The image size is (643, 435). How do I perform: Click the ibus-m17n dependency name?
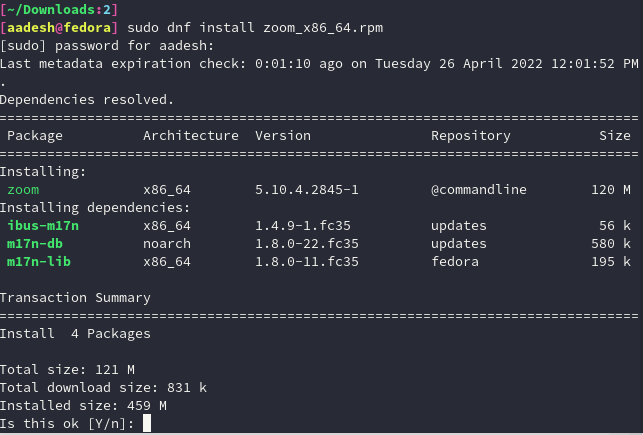(x=42, y=226)
